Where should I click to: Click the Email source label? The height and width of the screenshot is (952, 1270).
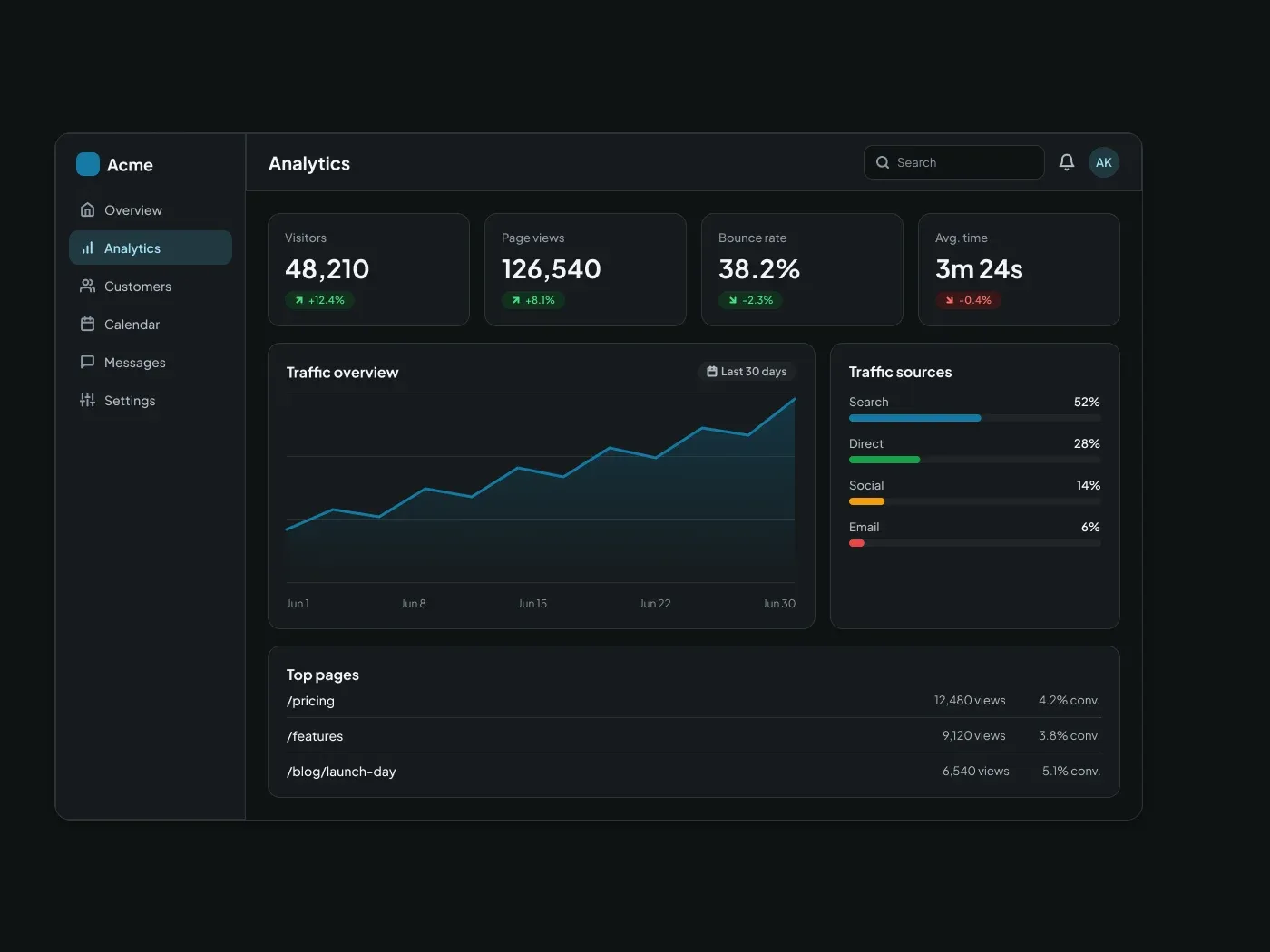tap(864, 527)
